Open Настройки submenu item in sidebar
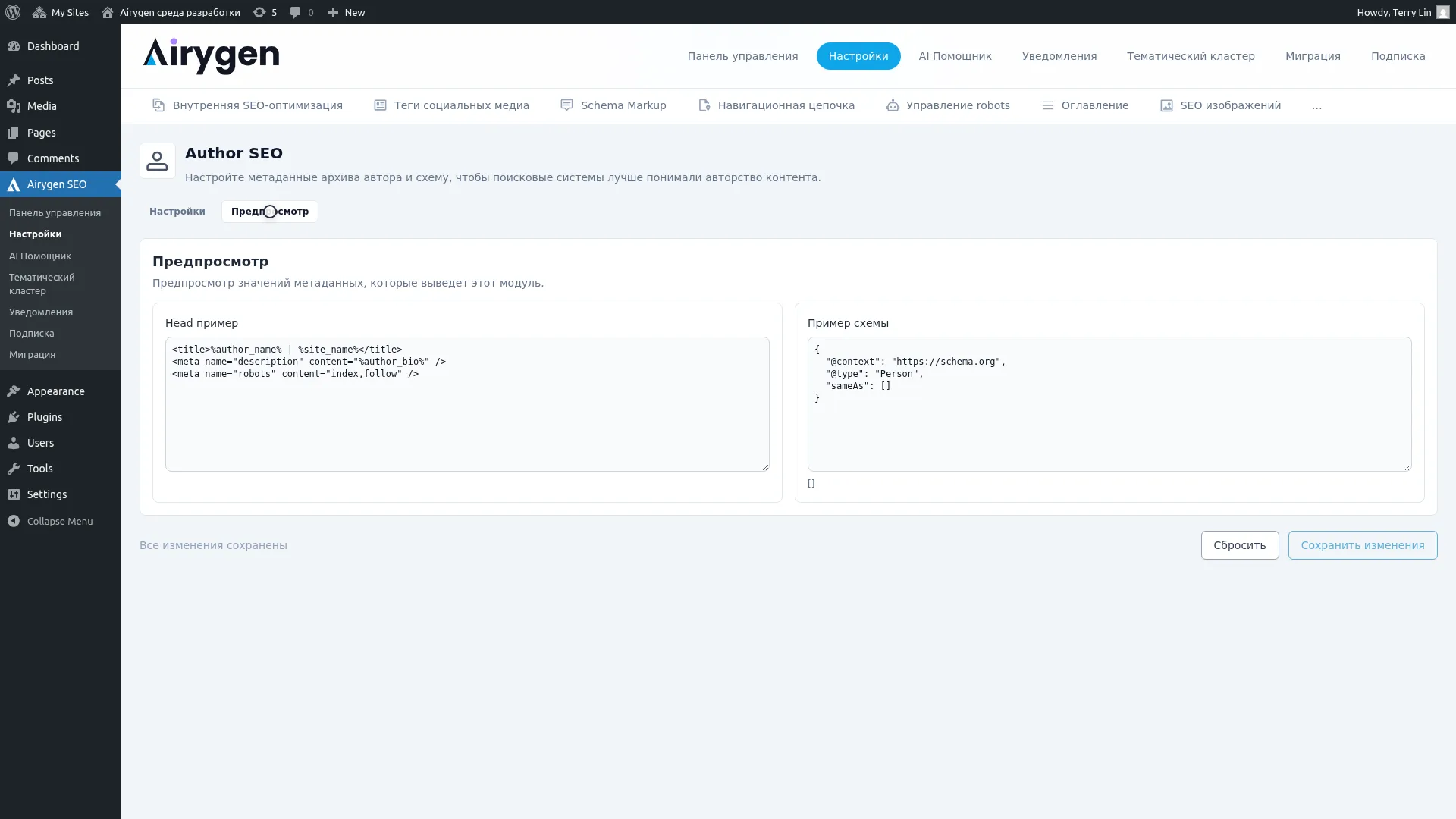The height and width of the screenshot is (819, 1456). pos(36,234)
